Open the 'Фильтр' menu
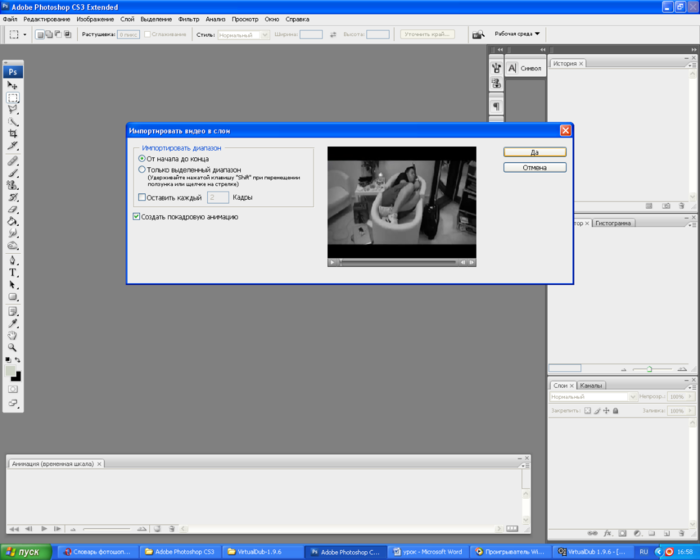The image size is (700, 560). click(x=188, y=19)
